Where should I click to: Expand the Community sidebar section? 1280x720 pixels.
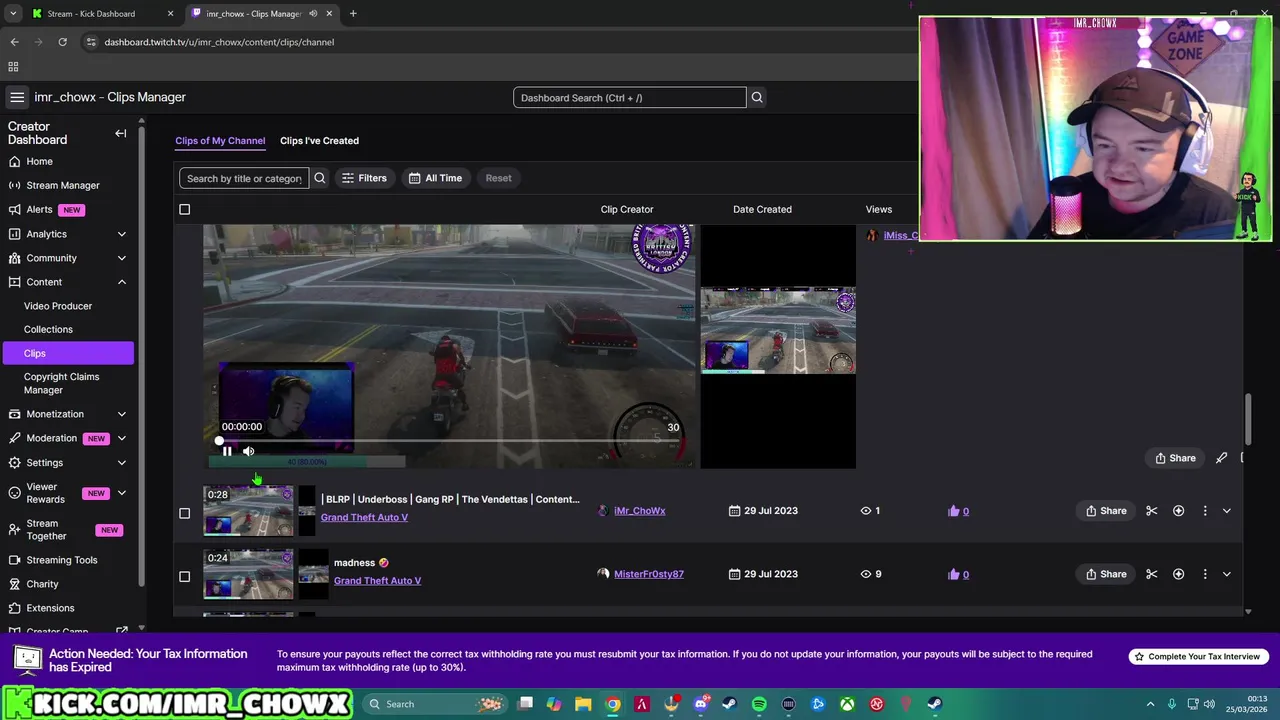click(121, 258)
